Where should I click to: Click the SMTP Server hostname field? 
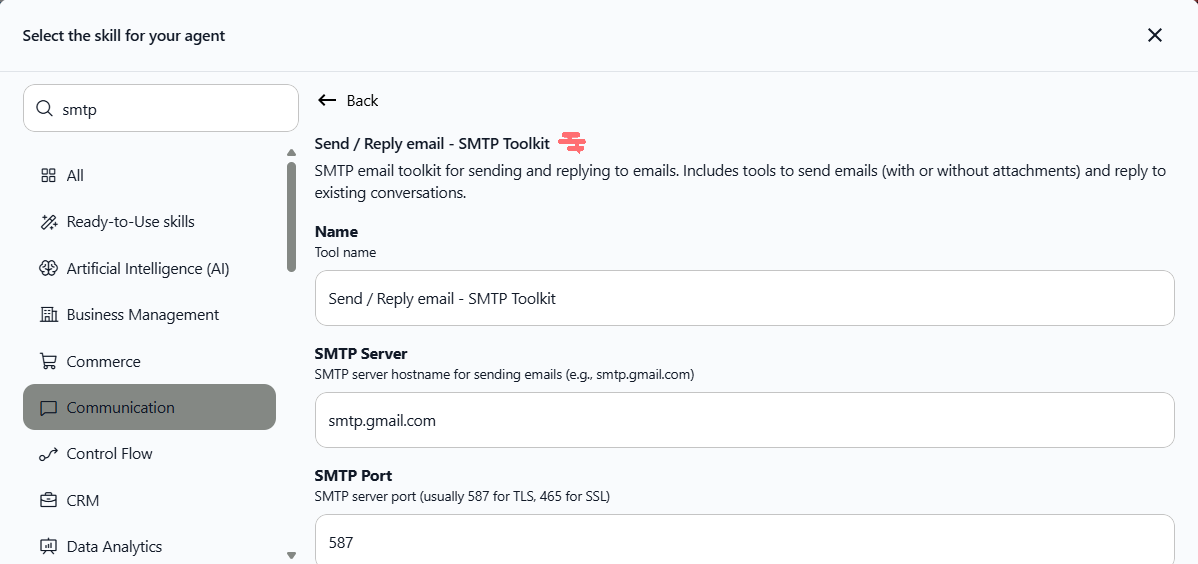(744, 420)
